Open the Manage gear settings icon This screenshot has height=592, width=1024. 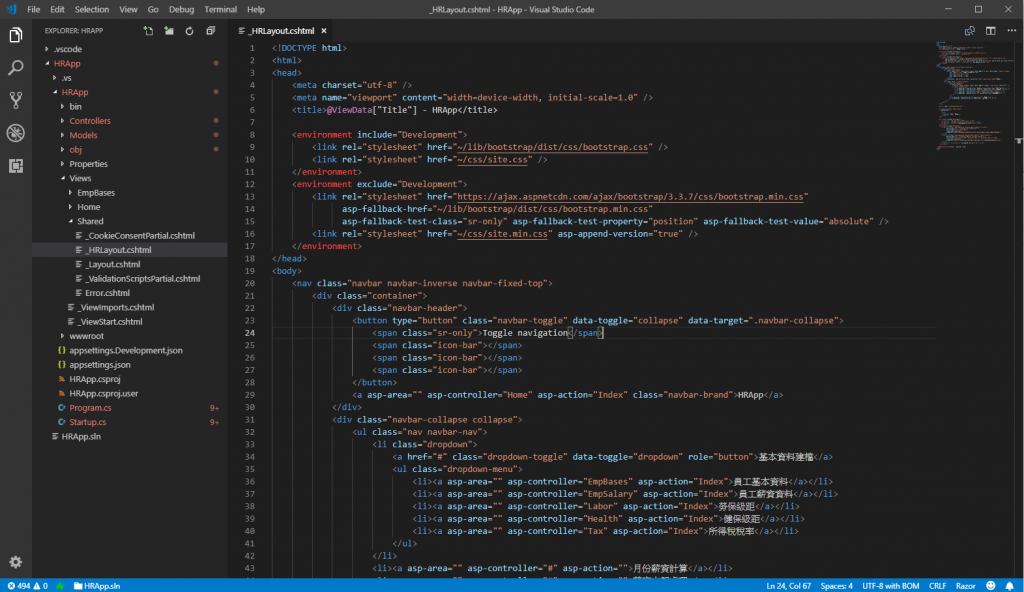point(16,562)
